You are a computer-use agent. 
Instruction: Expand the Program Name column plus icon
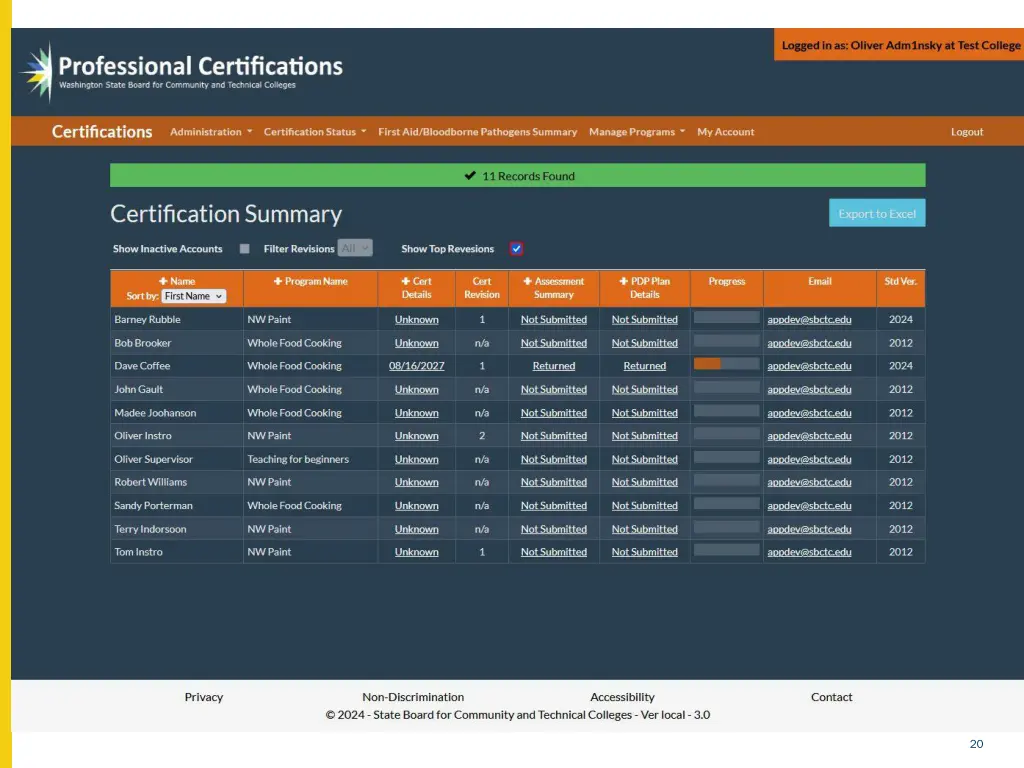[278, 281]
